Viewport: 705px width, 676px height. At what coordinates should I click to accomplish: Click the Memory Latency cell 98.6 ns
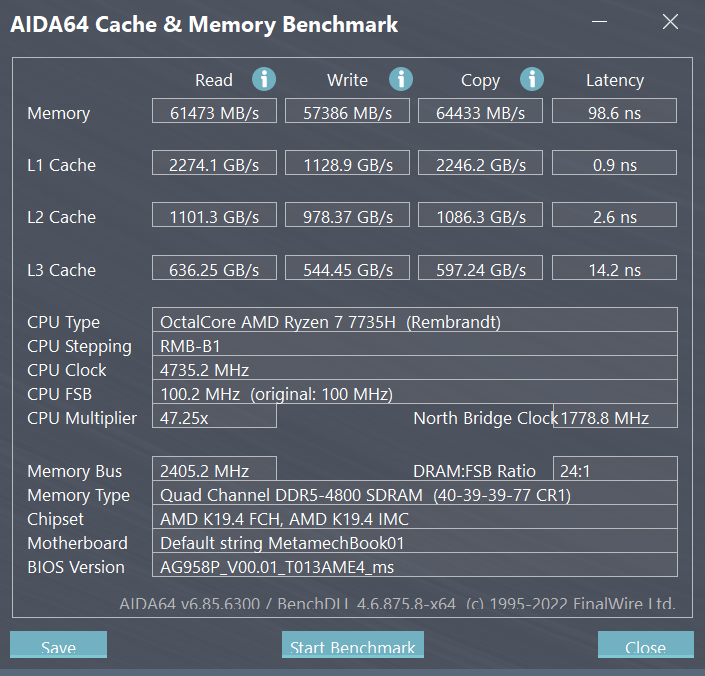pos(614,113)
